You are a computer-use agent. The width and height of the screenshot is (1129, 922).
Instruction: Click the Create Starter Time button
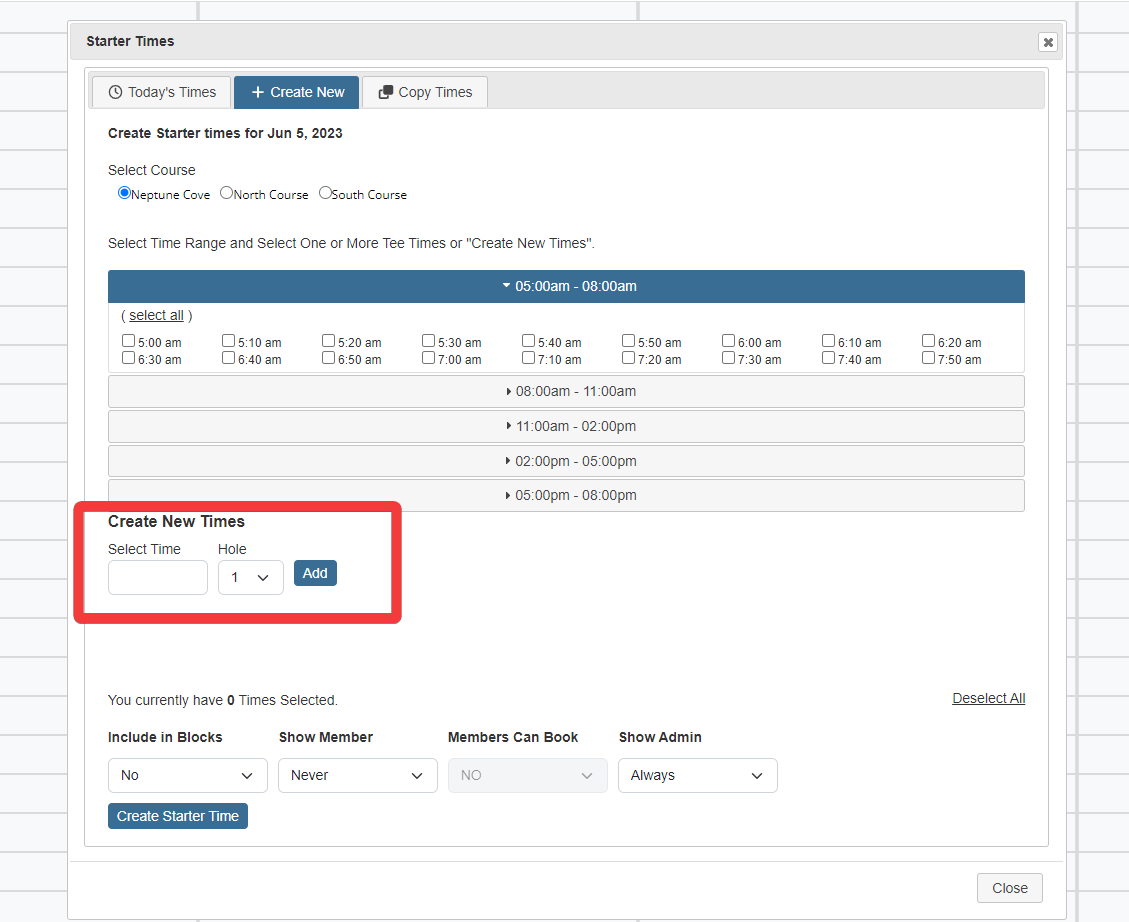177,815
